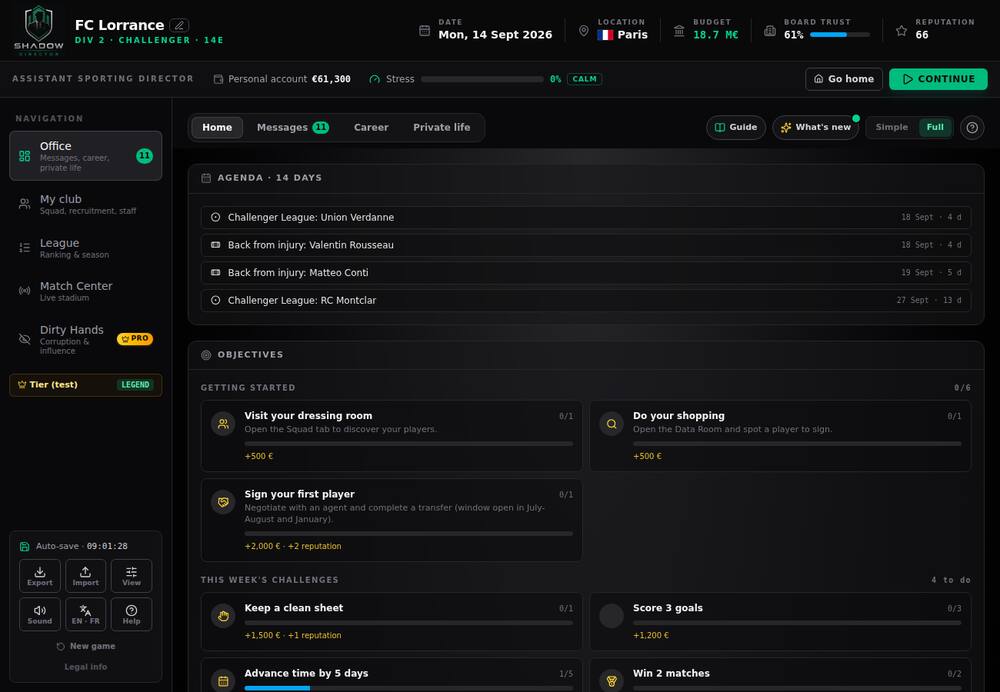Click the reputation star icon
Image resolution: width=1000 pixels, height=692 pixels.
click(901, 31)
